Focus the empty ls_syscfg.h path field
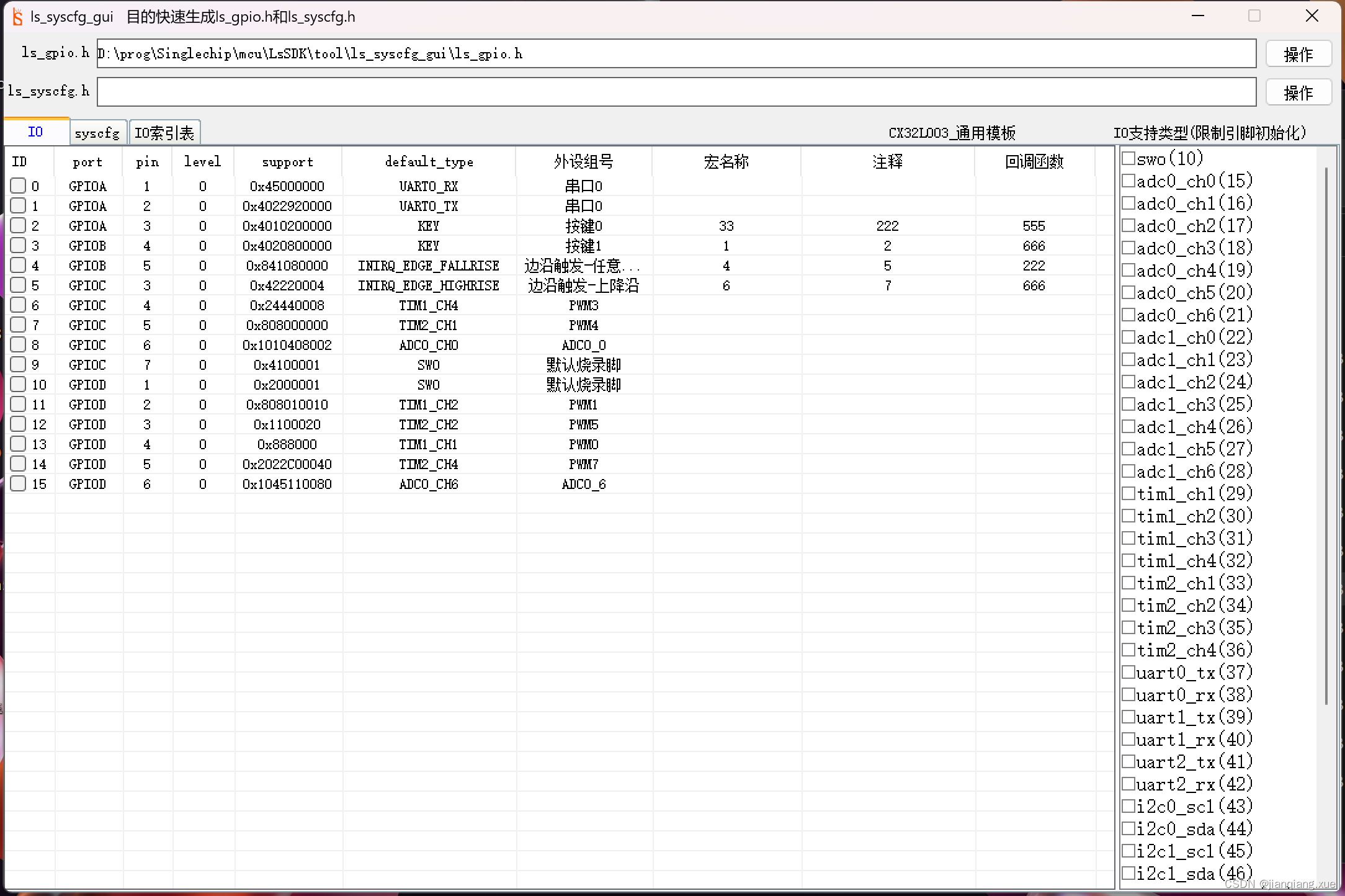 coord(676,92)
